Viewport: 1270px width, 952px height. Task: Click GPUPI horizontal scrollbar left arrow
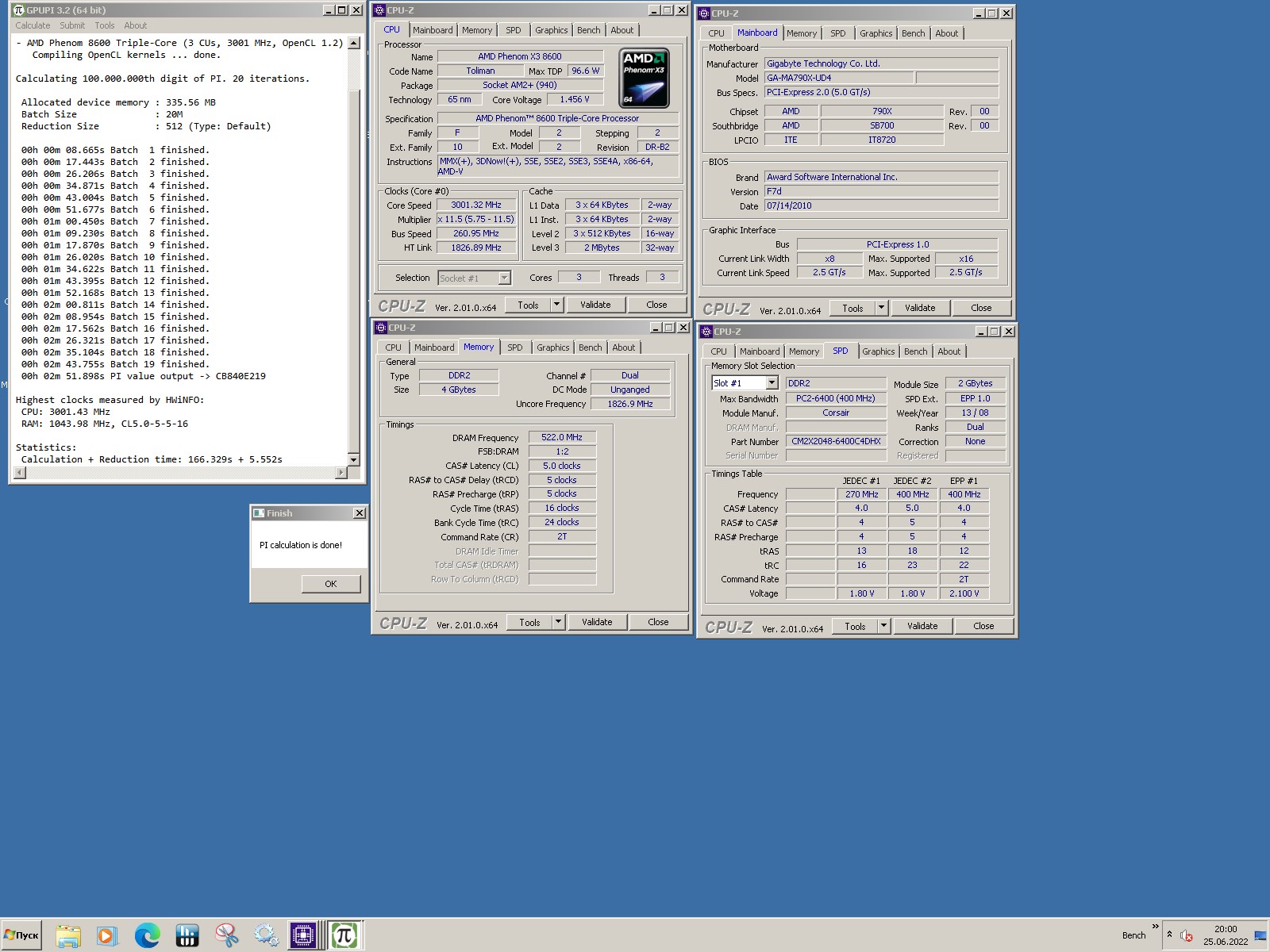[20, 472]
